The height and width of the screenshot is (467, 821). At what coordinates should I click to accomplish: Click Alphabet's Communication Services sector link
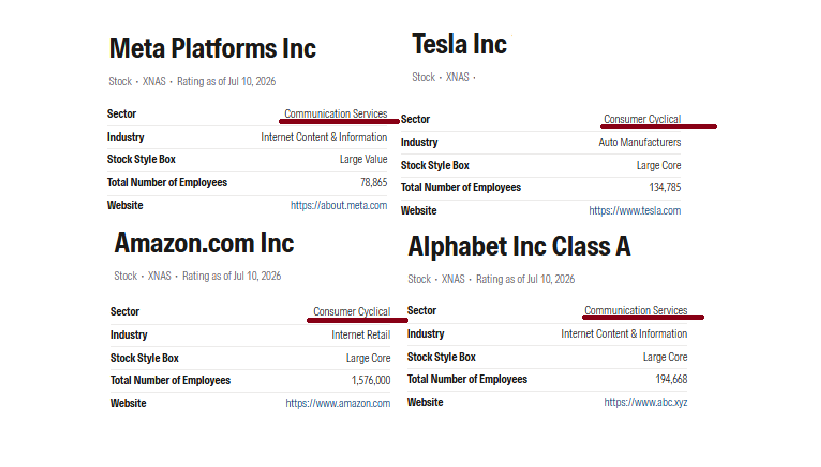tap(636, 310)
